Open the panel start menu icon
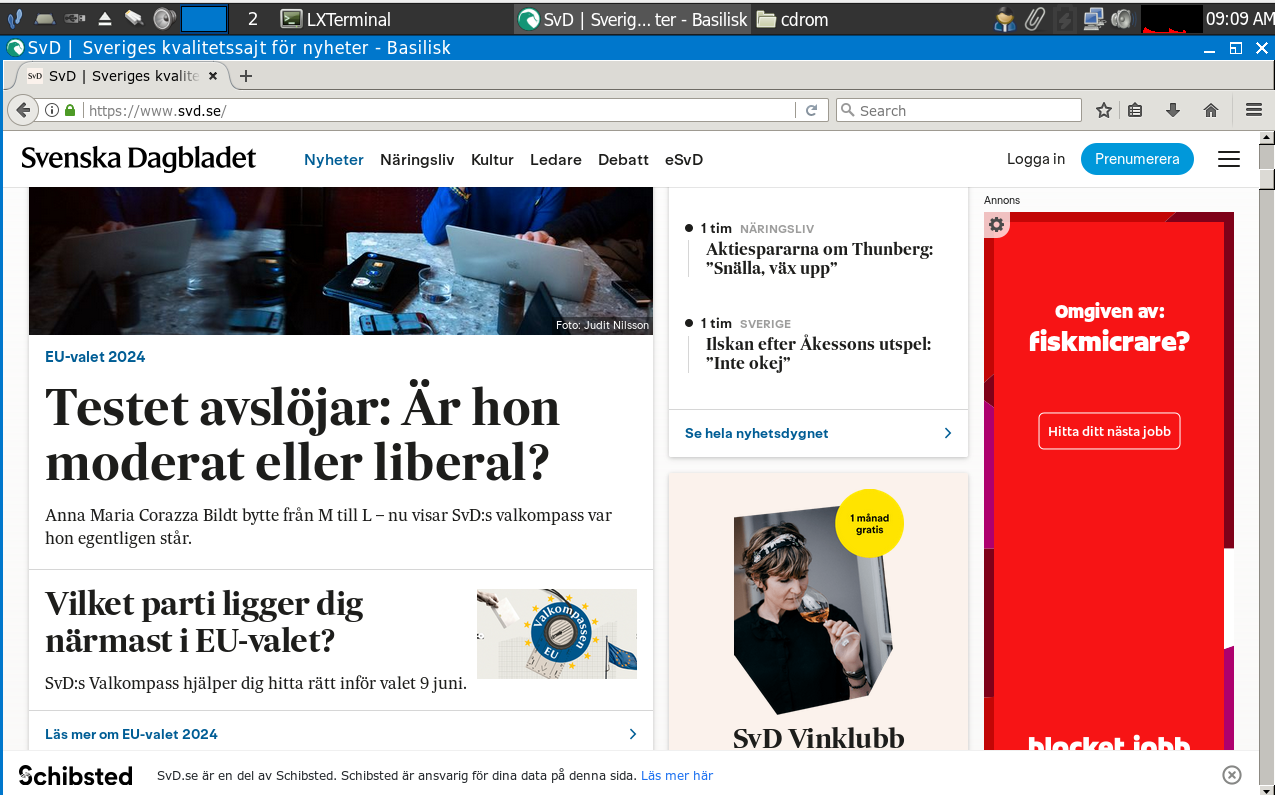Image resolution: width=1275 pixels, height=795 pixels. click(14, 18)
